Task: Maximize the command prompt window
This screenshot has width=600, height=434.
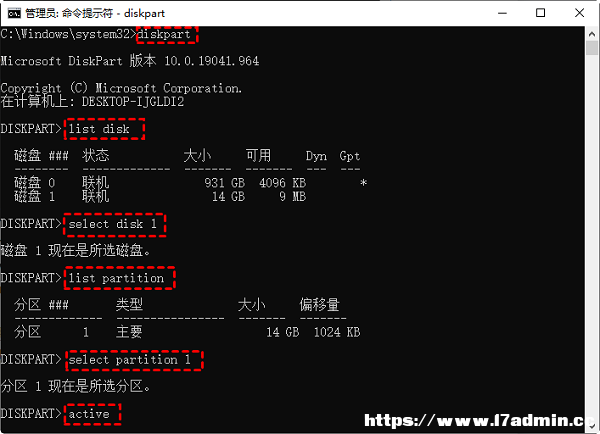Action: pyautogui.click(x=540, y=13)
